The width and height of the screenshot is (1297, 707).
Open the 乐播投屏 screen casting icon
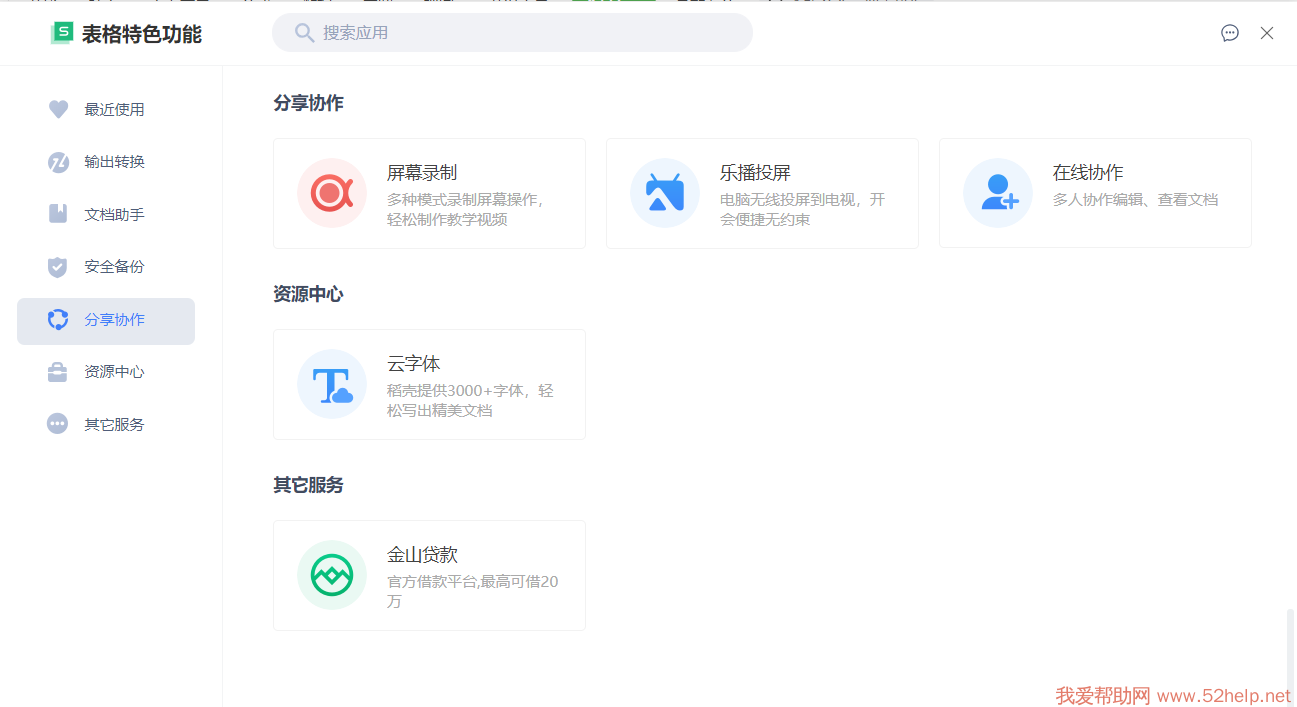click(x=665, y=193)
